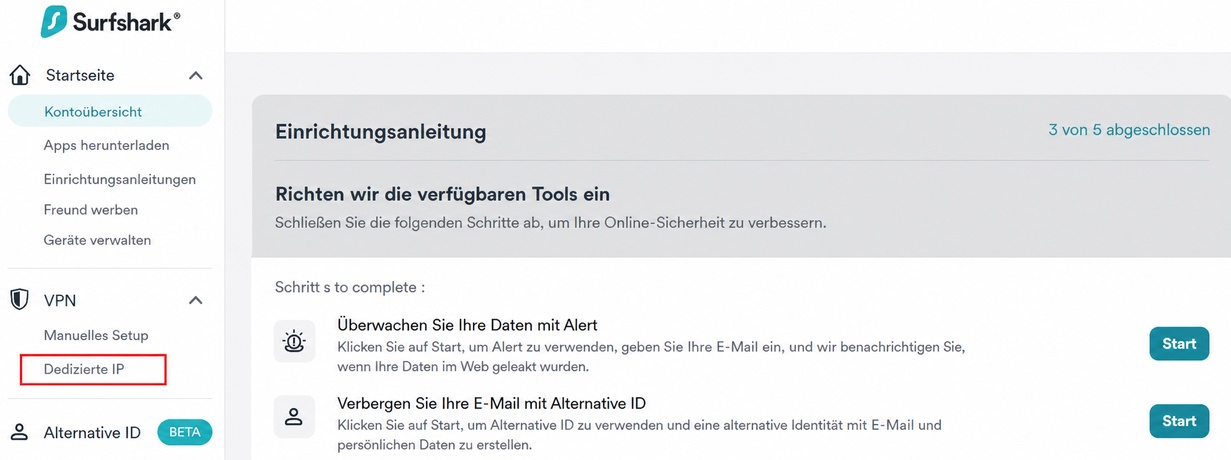Open Alternative ID section
The width and height of the screenshot is (1231, 460).
coord(92,433)
